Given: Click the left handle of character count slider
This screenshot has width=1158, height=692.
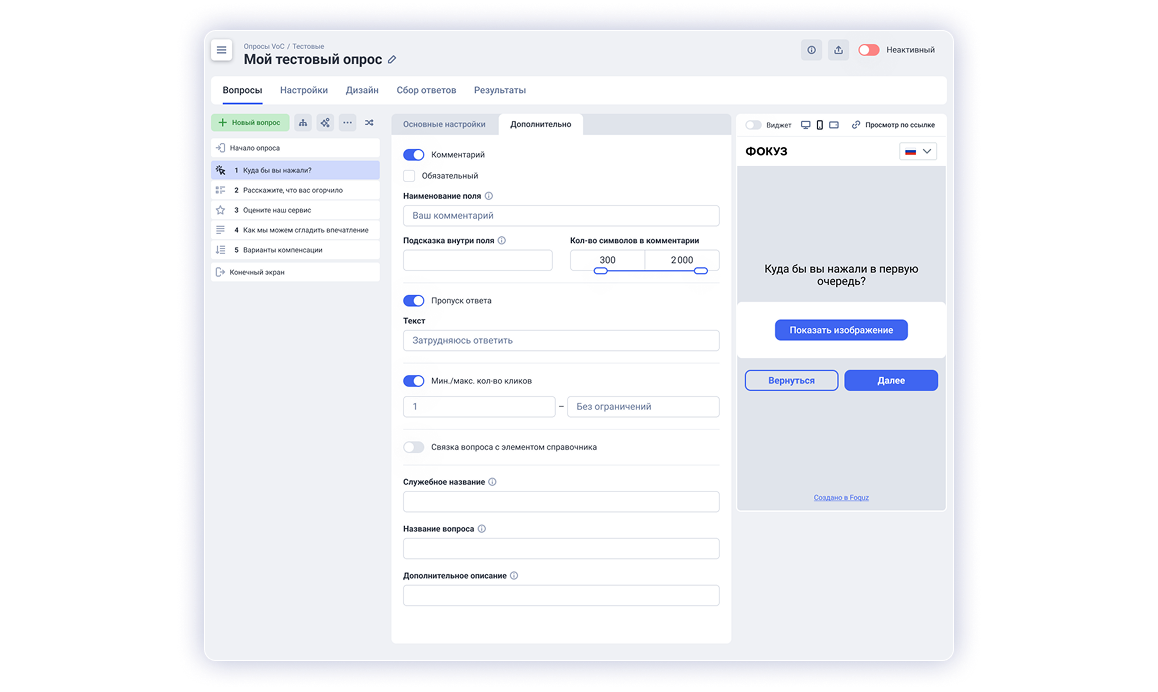Looking at the screenshot, I should 600,271.
